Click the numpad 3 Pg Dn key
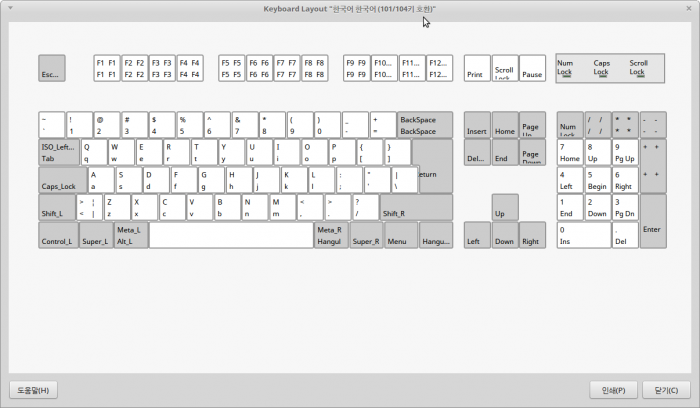700x408 pixels. tap(625, 208)
